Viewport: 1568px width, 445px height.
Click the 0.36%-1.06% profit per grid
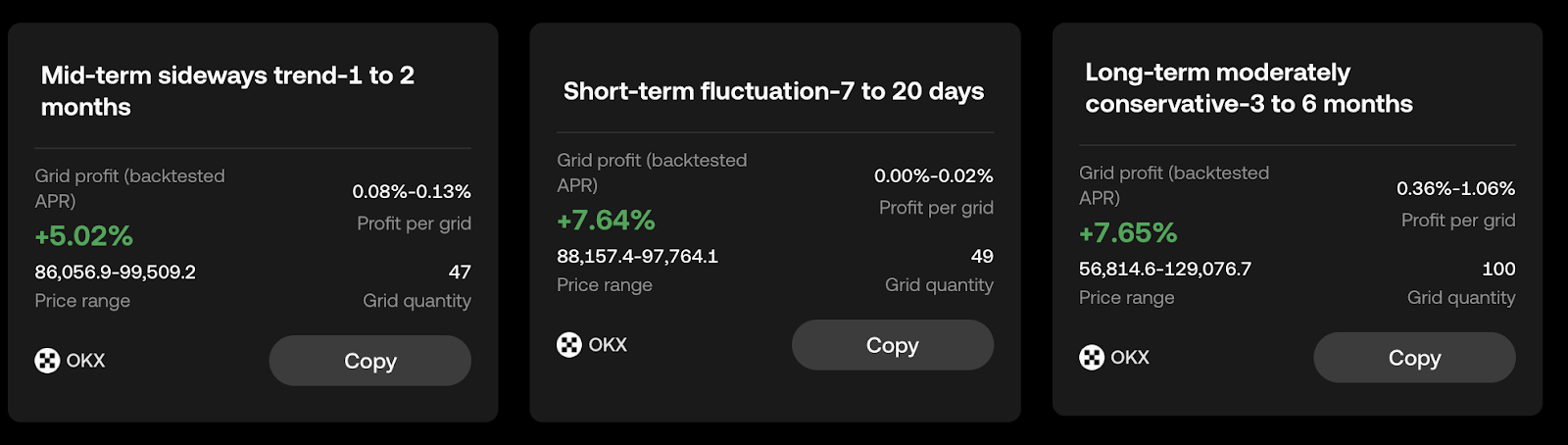pyautogui.click(x=1455, y=188)
